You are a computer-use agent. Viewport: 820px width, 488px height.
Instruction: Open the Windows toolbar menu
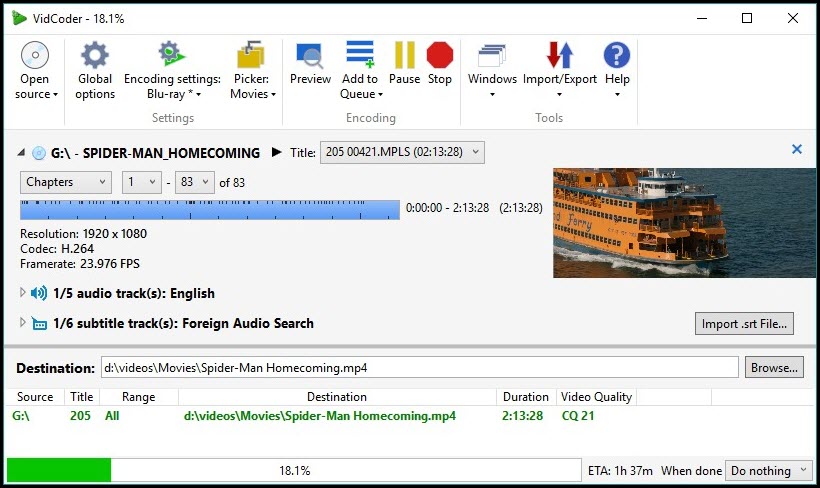[492, 71]
